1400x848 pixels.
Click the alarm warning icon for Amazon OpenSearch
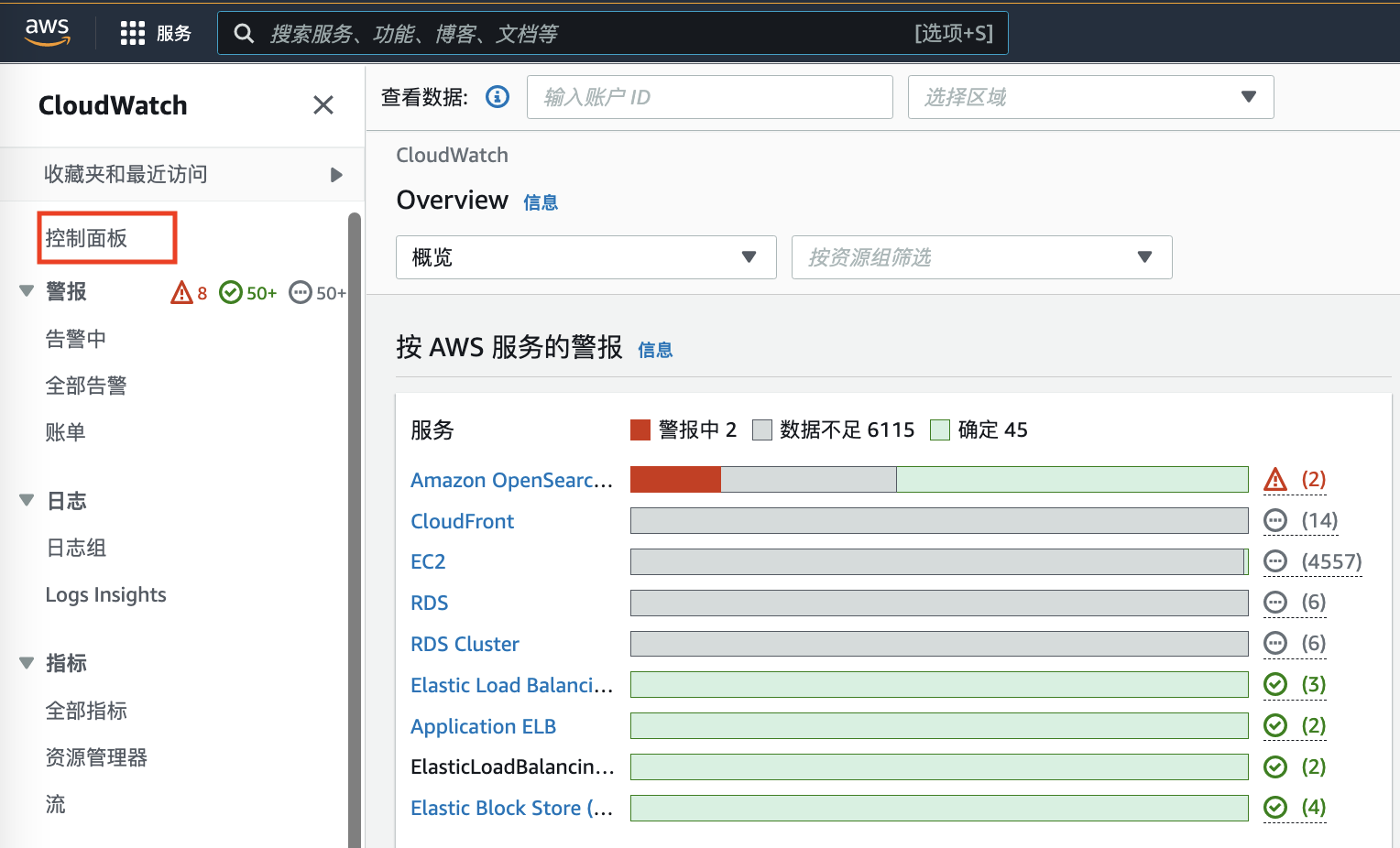coord(1275,480)
